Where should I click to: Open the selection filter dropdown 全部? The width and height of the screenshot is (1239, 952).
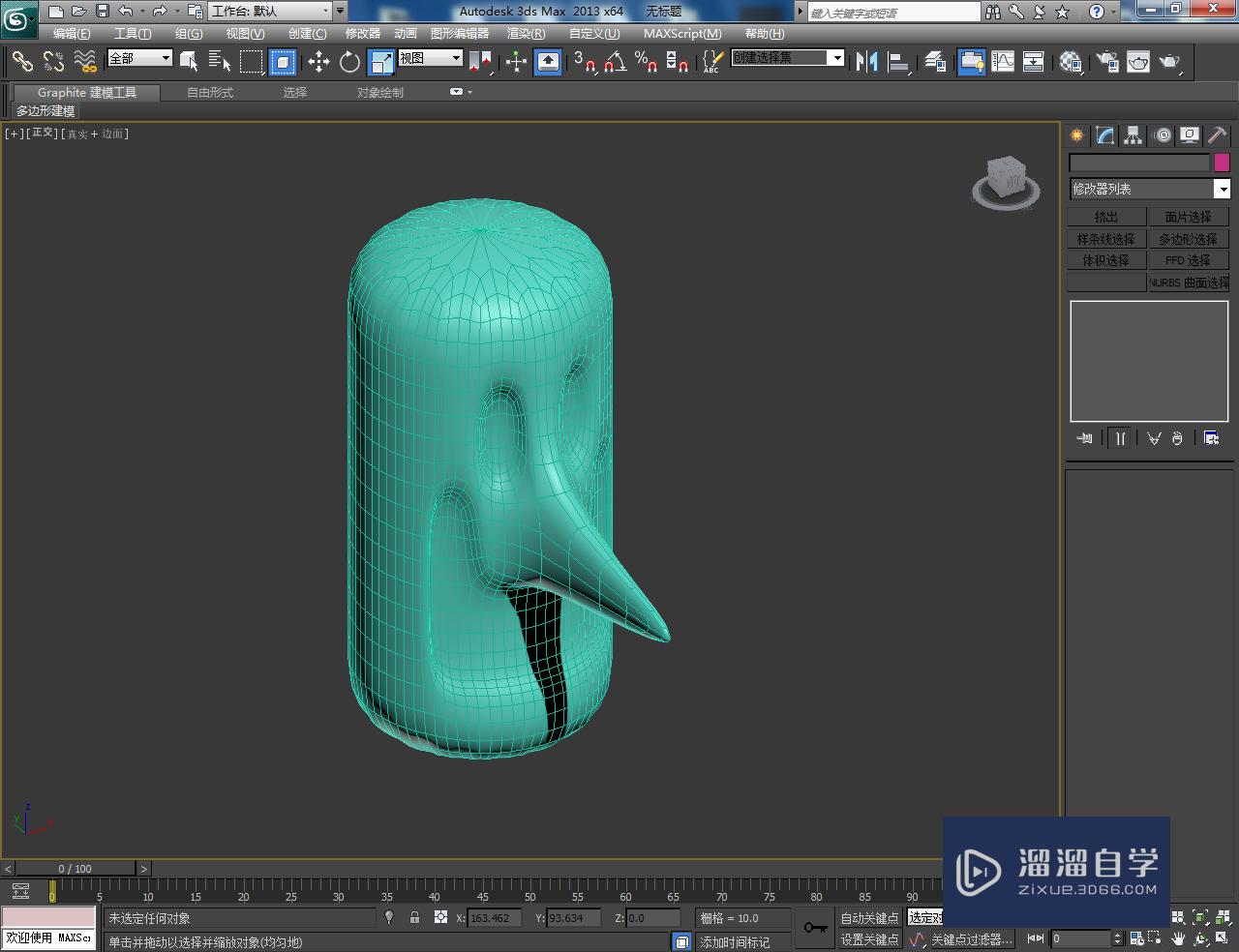pyautogui.click(x=139, y=58)
